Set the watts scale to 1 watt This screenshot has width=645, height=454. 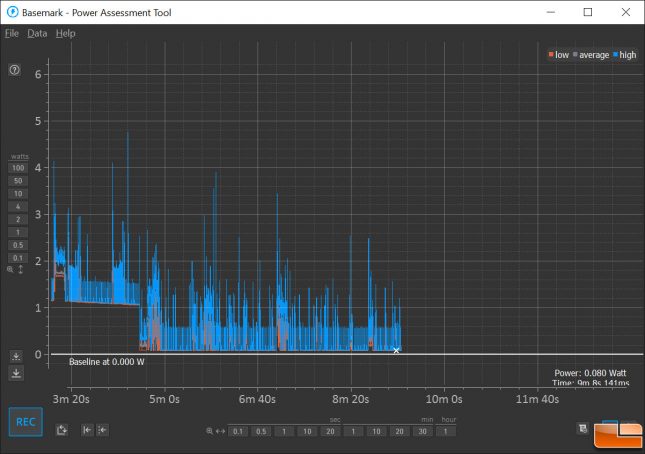point(18,232)
